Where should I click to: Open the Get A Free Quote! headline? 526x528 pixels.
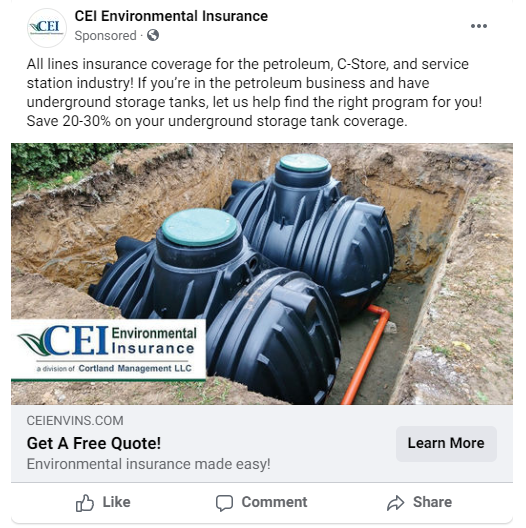pyautogui.click(x=94, y=443)
